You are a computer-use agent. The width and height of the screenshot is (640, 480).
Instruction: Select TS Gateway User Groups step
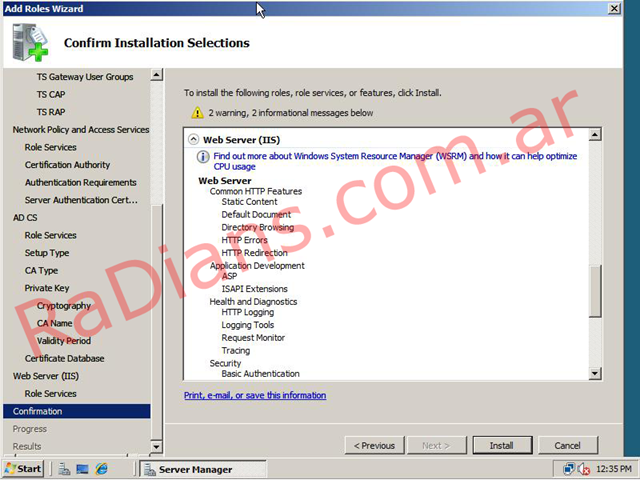click(x=84, y=77)
